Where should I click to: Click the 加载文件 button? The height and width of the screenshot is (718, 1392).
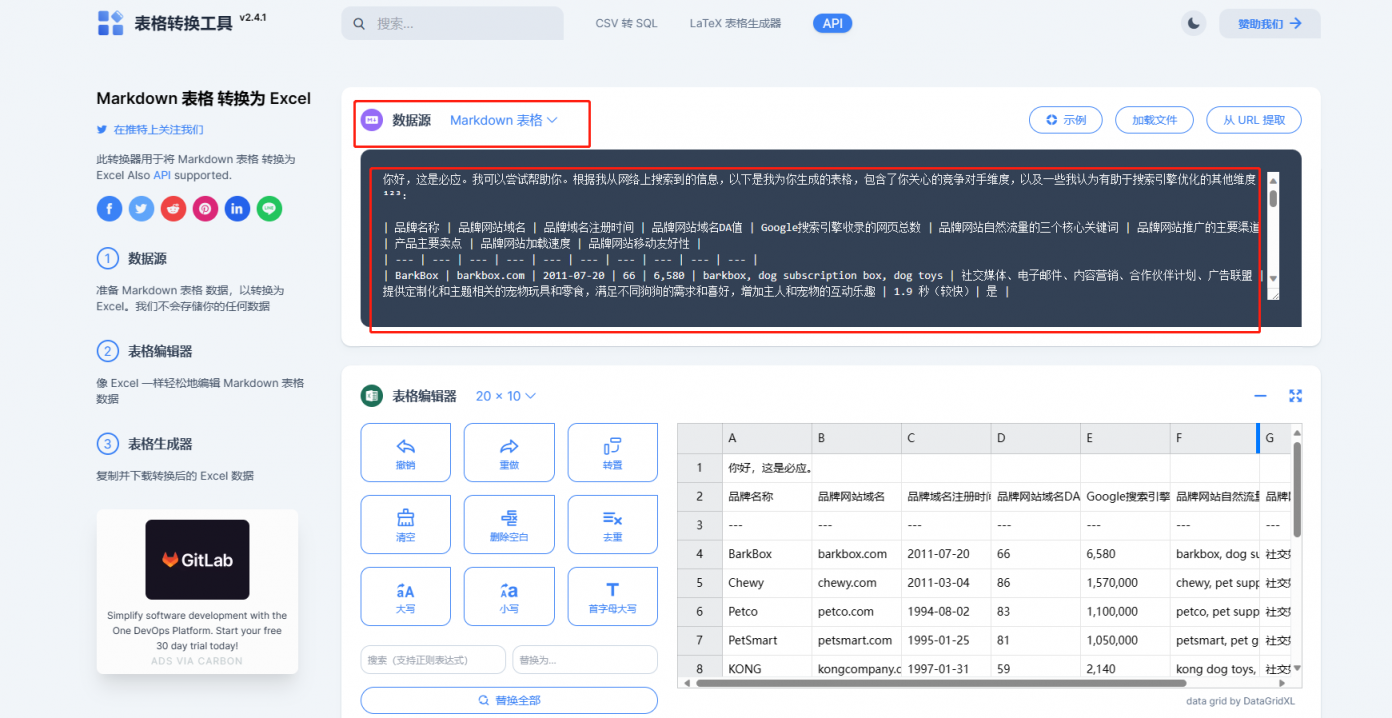(1155, 120)
